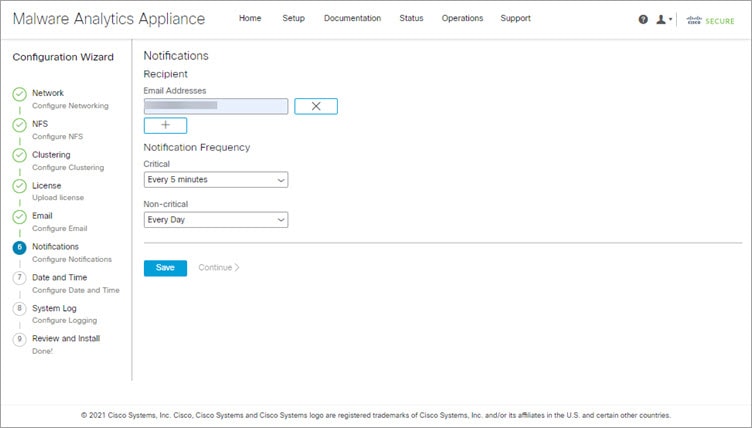752x428 pixels.
Task: Add another email address with plus button
Action: point(165,125)
